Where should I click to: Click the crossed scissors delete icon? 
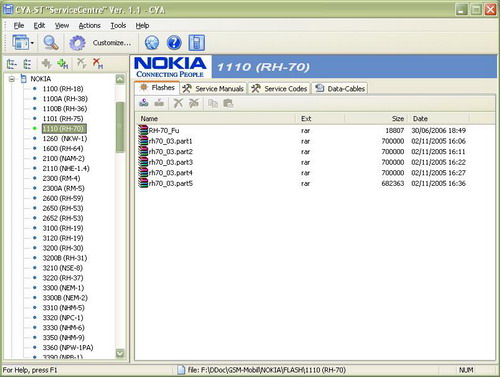(x=194, y=103)
